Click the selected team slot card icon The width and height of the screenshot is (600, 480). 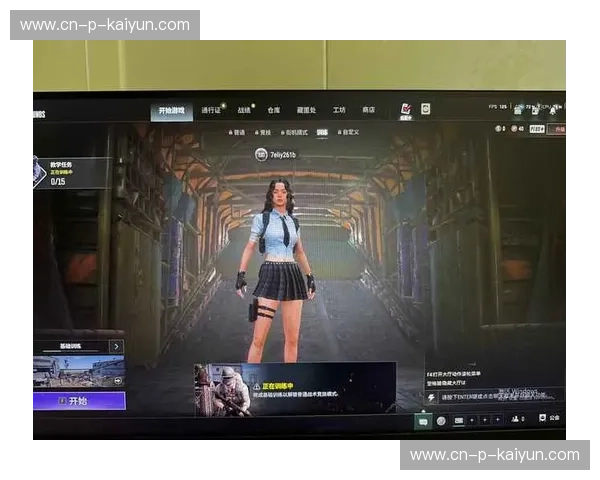click(458, 421)
